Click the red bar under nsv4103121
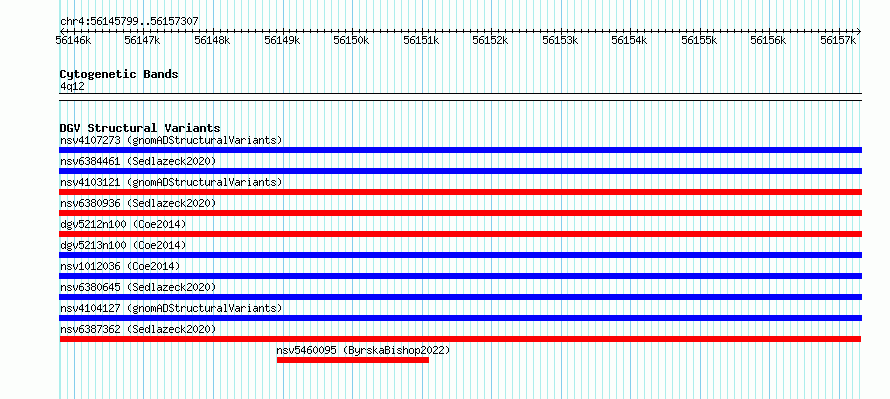The height and width of the screenshot is (399, 890). click(x=460, y=192)
